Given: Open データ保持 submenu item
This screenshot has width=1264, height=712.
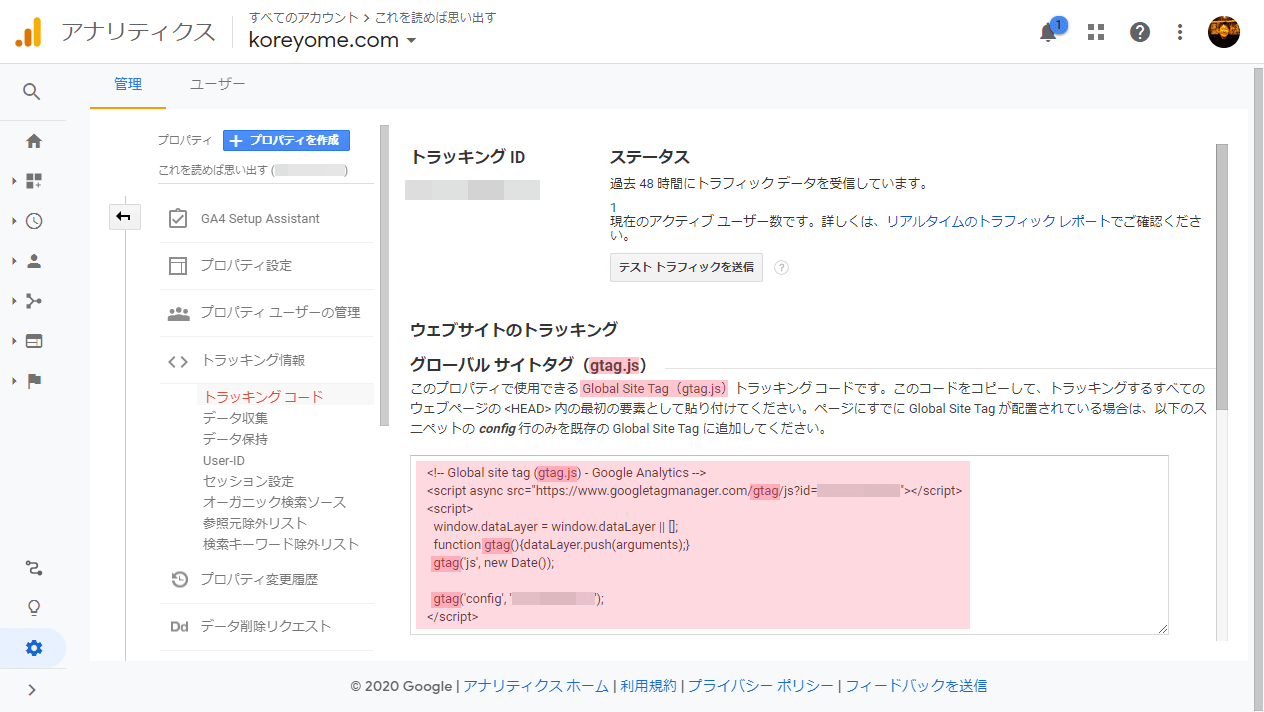Looking at the screenshot, I should (235, 439).
